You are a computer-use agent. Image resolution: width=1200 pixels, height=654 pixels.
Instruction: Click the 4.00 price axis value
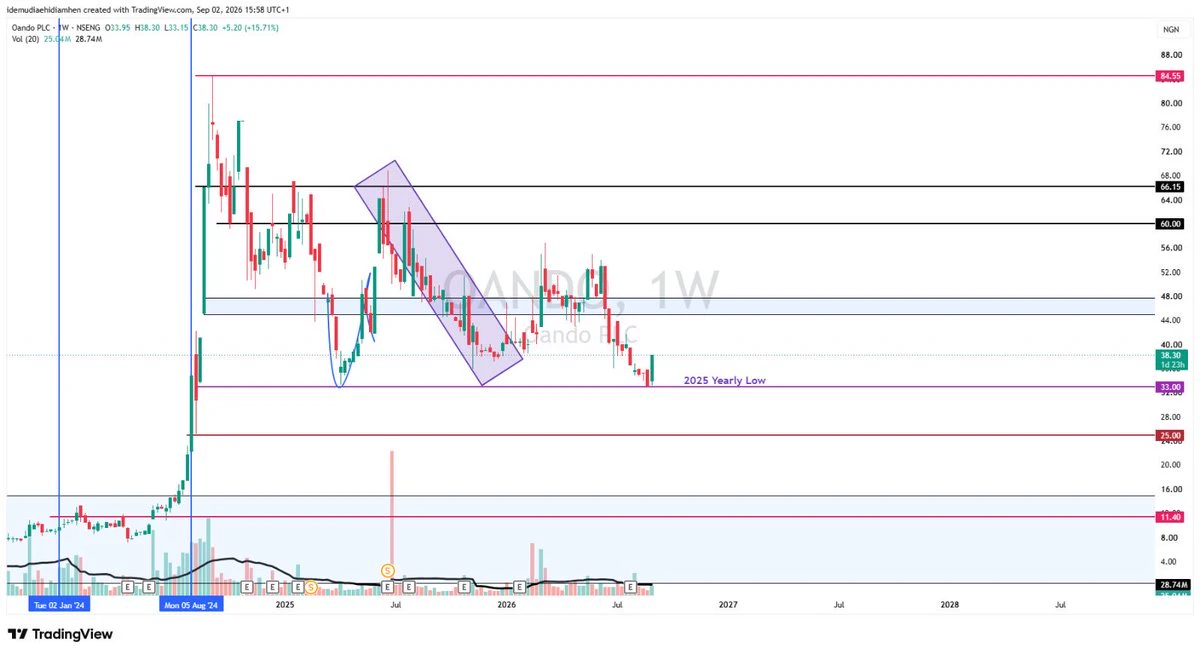1170,561
